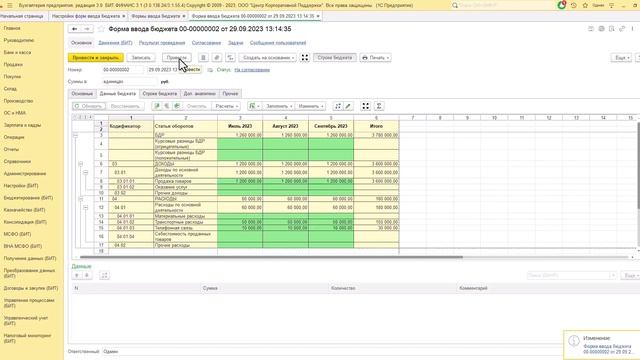The width and height of the screenshot is (640, 360).
Task: Click the link icon in form header
Action: tap(622, 29)
